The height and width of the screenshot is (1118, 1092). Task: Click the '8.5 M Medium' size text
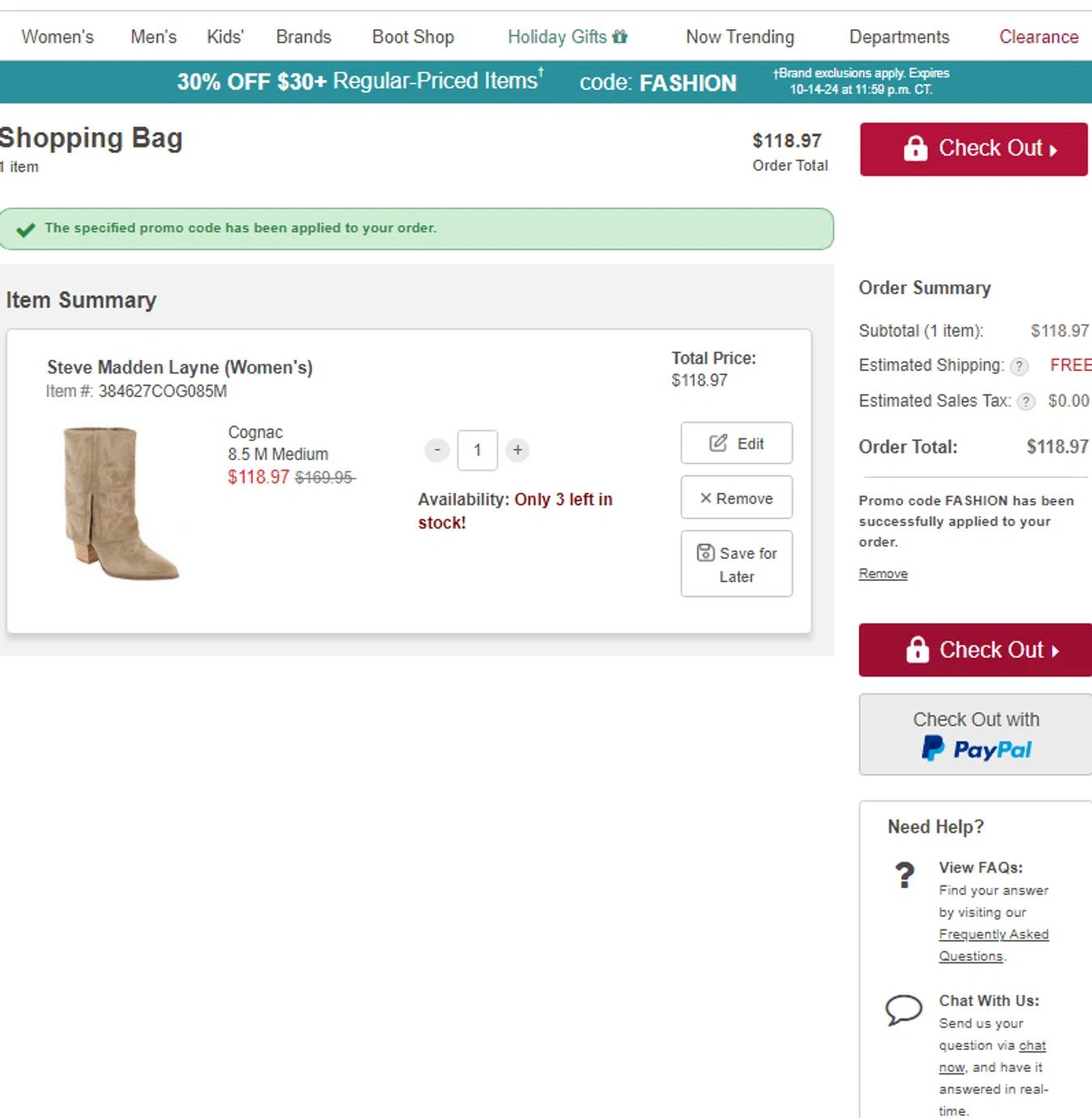click(x=278, y=454)
